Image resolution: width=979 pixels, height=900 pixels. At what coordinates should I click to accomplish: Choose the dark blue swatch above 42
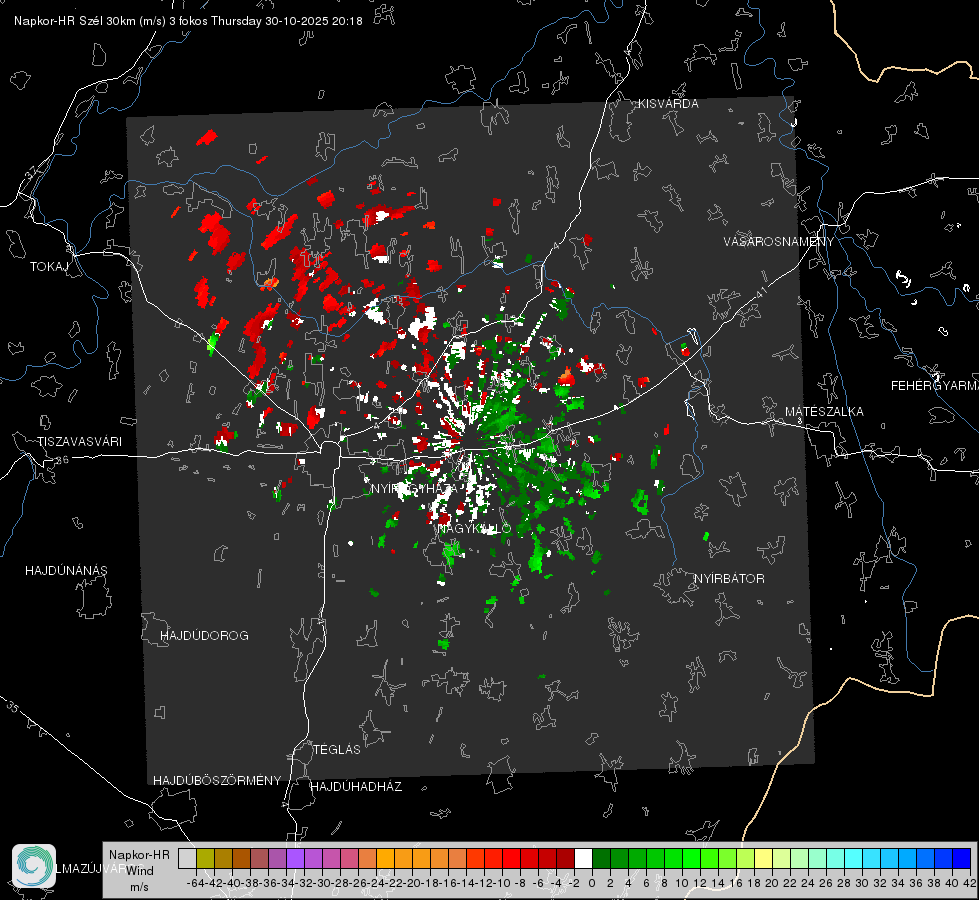tap(962, 858)
